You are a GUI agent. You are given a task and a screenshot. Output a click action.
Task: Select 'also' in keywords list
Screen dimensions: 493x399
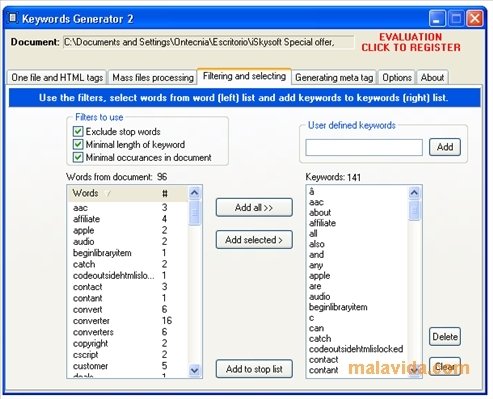click(317, 244)
